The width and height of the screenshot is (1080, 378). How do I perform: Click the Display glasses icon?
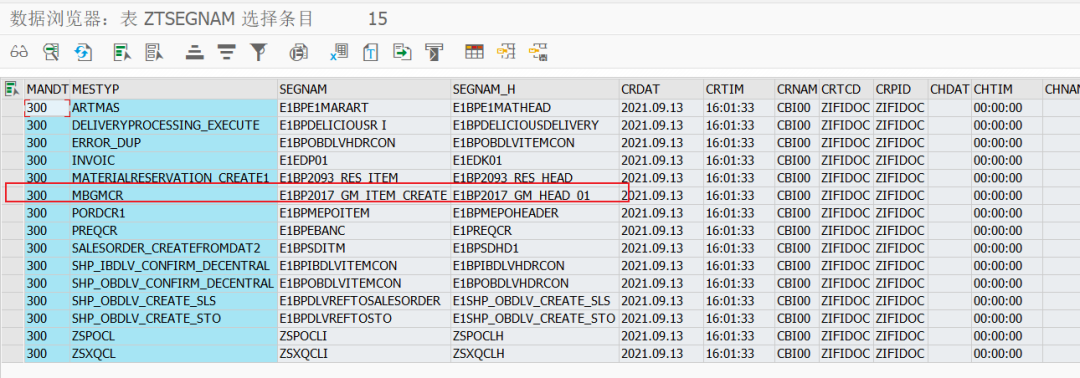[19, 52]
